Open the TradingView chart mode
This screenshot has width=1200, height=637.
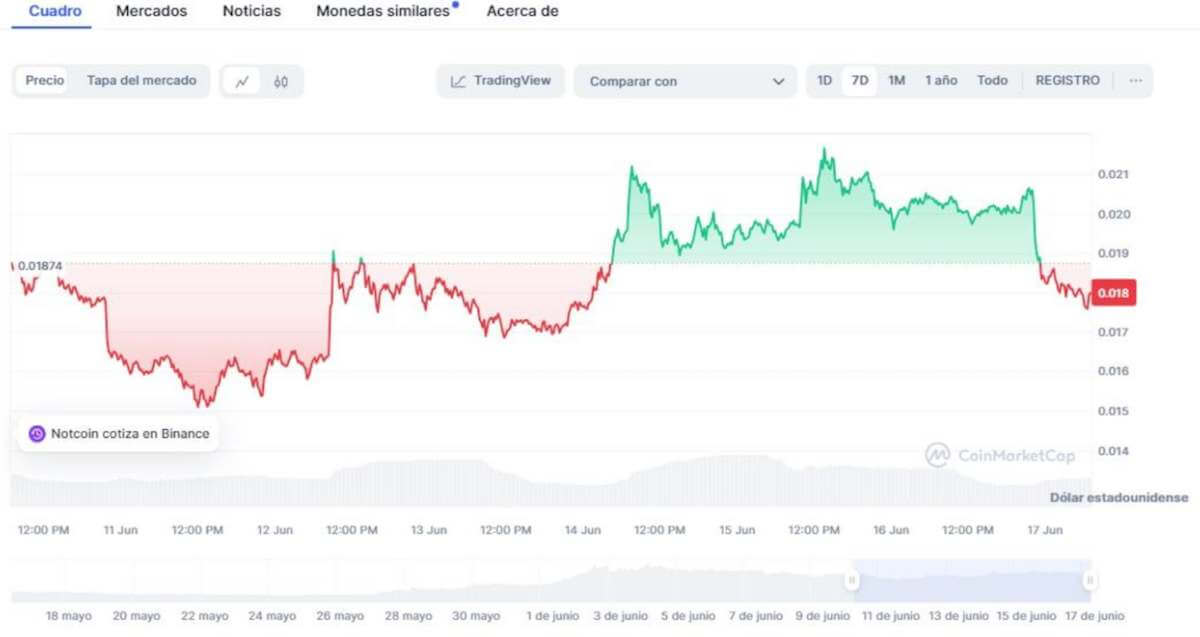(498, 80)
